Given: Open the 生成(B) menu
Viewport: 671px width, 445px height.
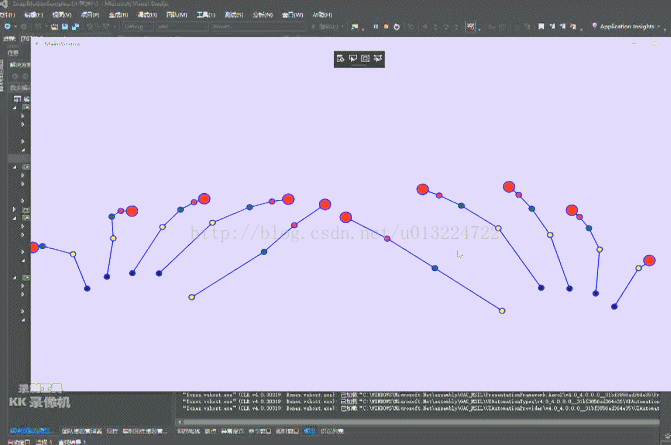Looking at the screenshot, I should coord(118,15).
